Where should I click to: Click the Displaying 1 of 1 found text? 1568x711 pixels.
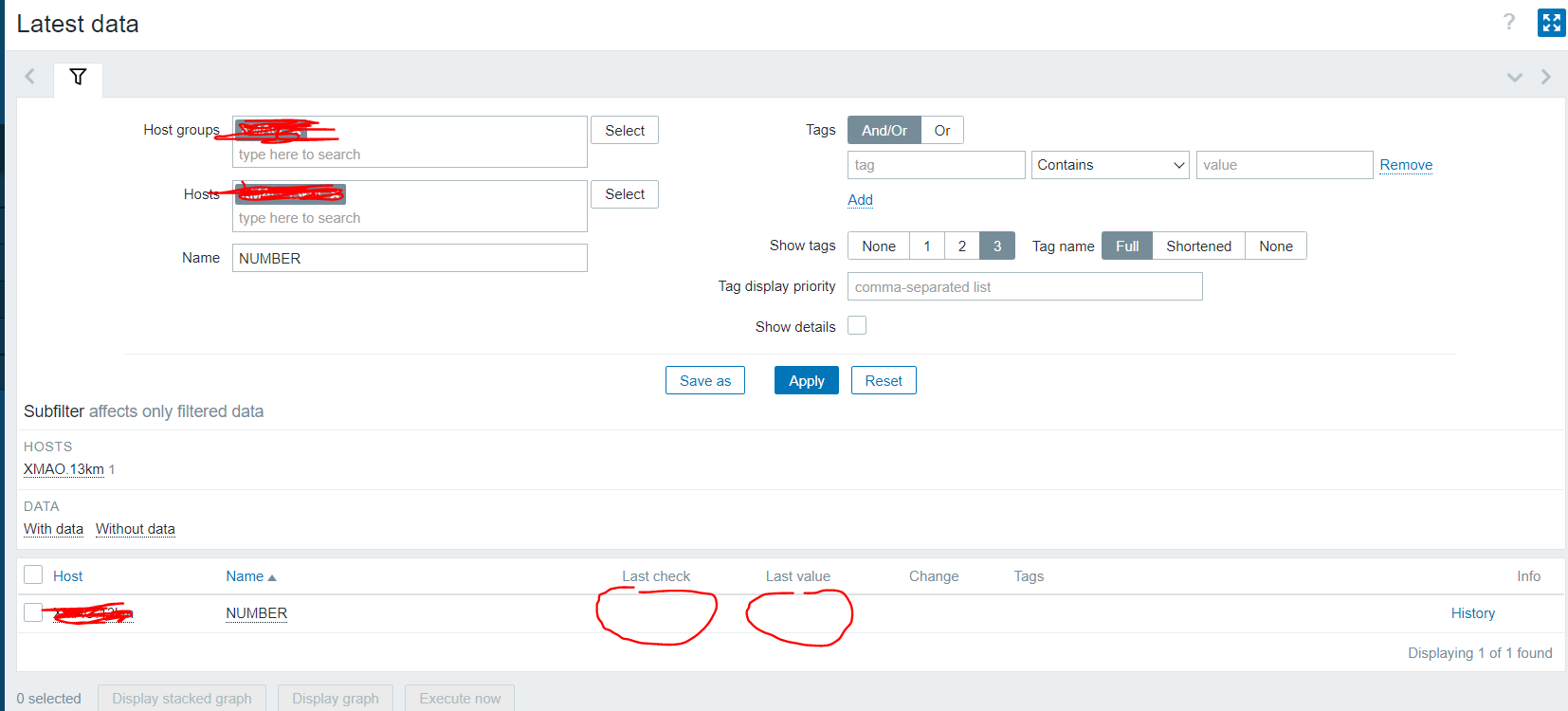coord(1480,653)
